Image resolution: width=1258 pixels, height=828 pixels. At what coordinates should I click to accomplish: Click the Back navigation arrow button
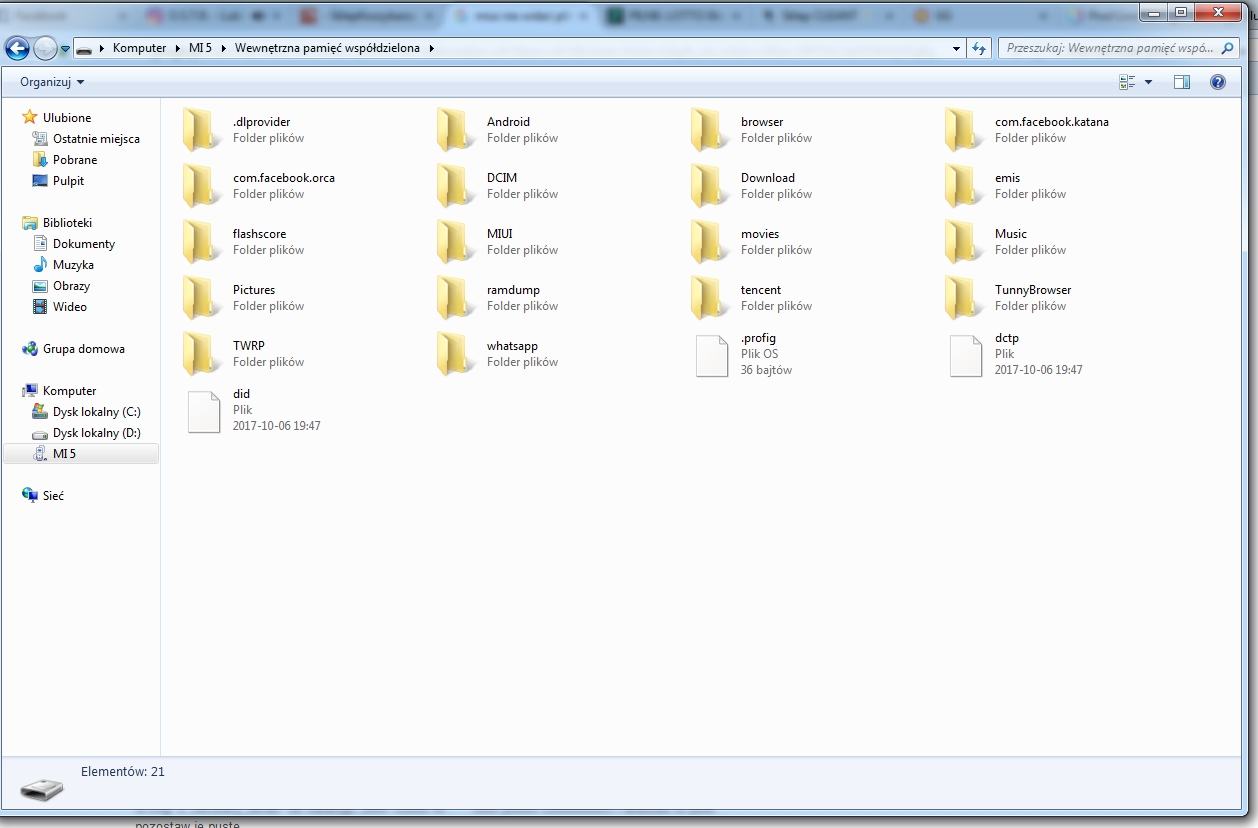click(x=17, y=48)
